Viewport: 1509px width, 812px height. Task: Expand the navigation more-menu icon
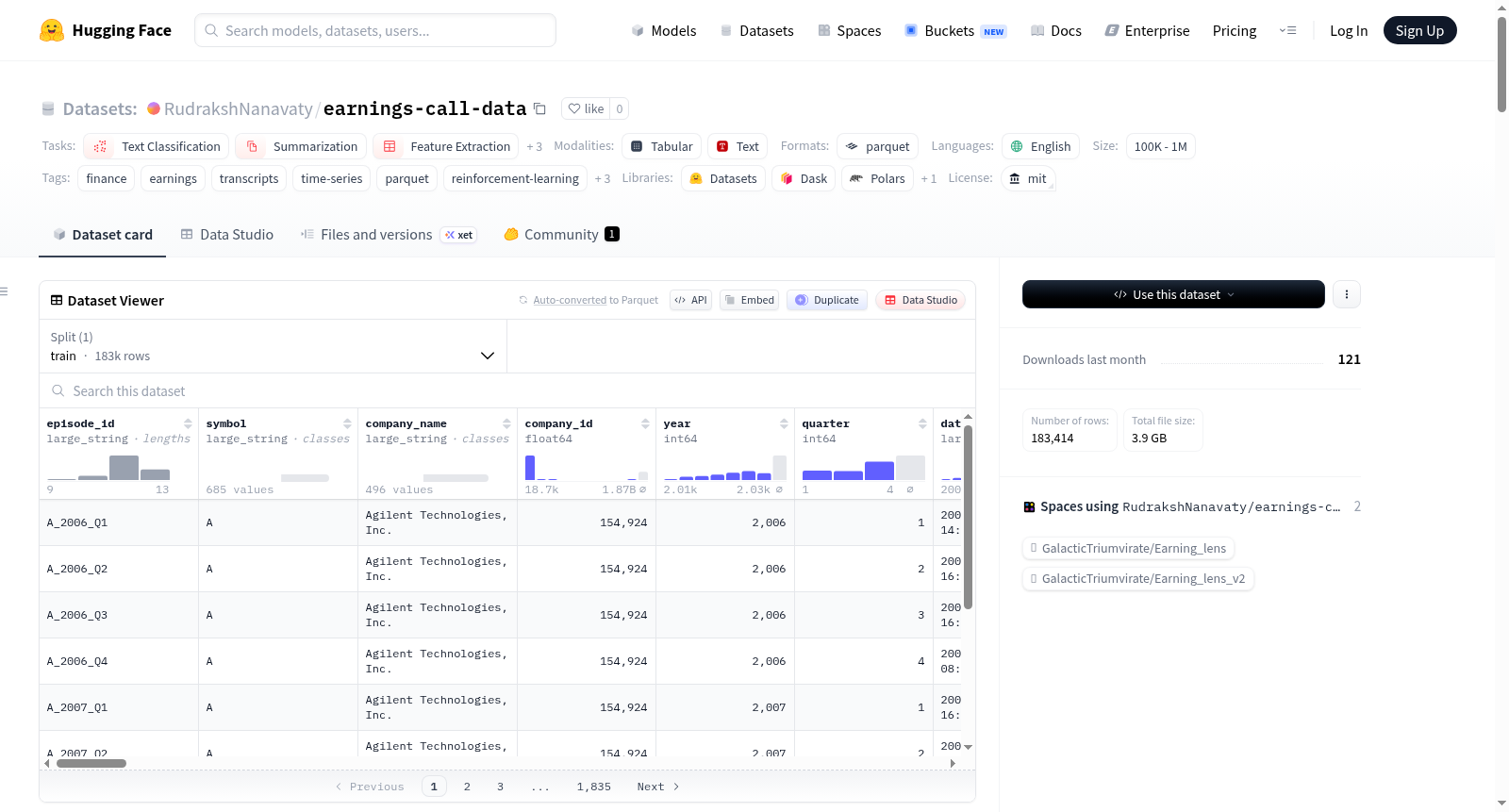pos(1287,30)
